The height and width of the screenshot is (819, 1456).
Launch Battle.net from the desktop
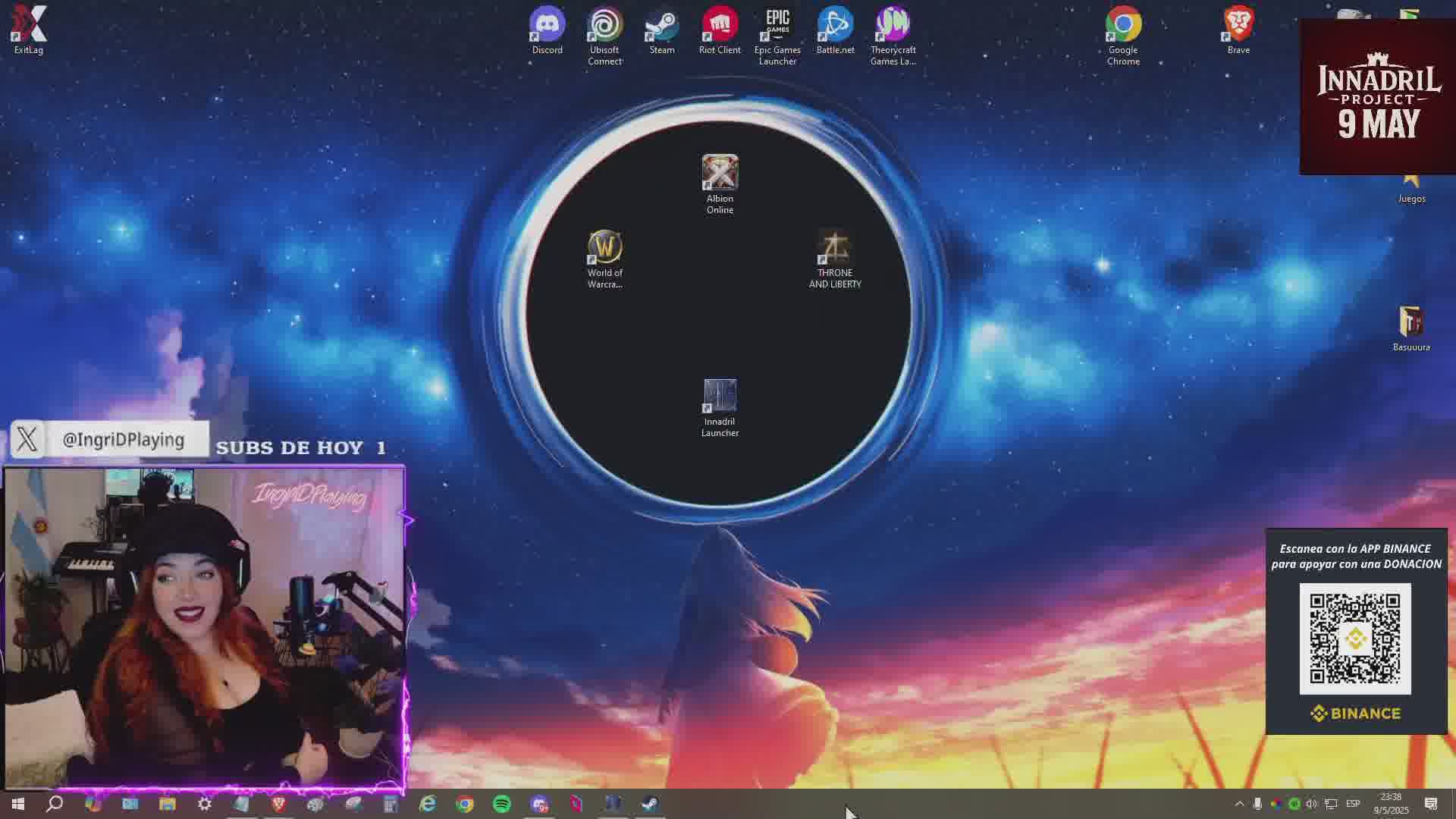(x=835, y=30)
